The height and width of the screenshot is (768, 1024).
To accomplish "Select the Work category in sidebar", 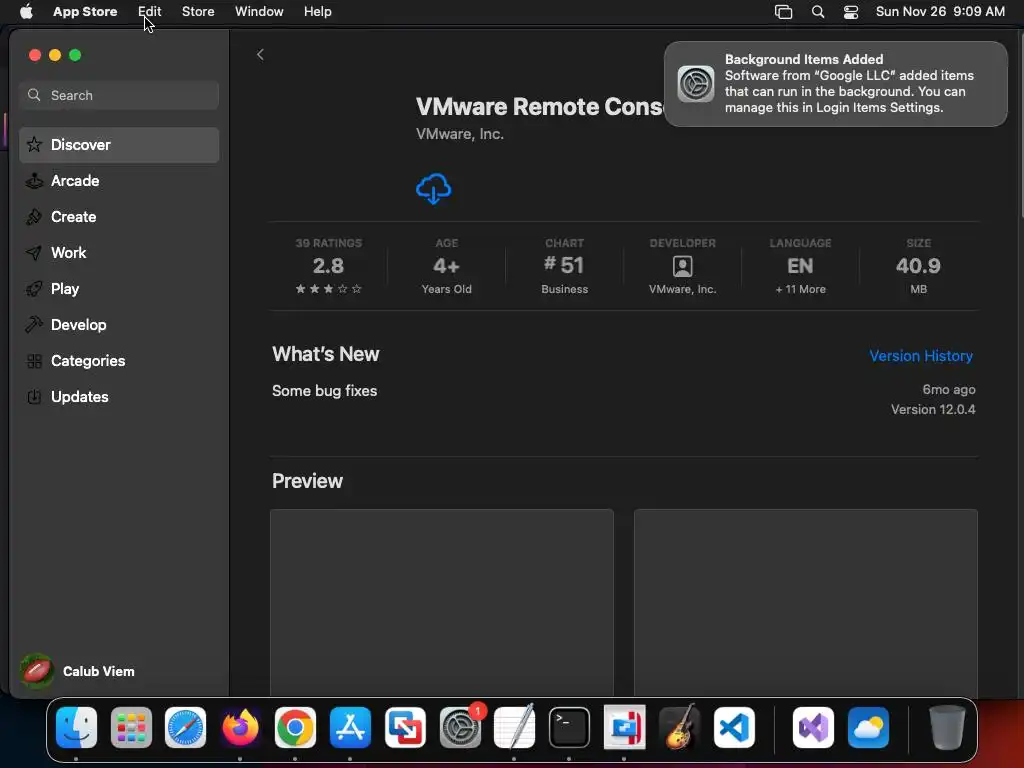I will point(119,253).
